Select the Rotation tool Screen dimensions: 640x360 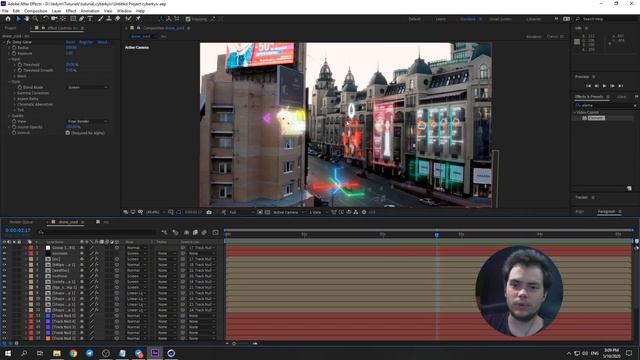click(x=46, y=19)
